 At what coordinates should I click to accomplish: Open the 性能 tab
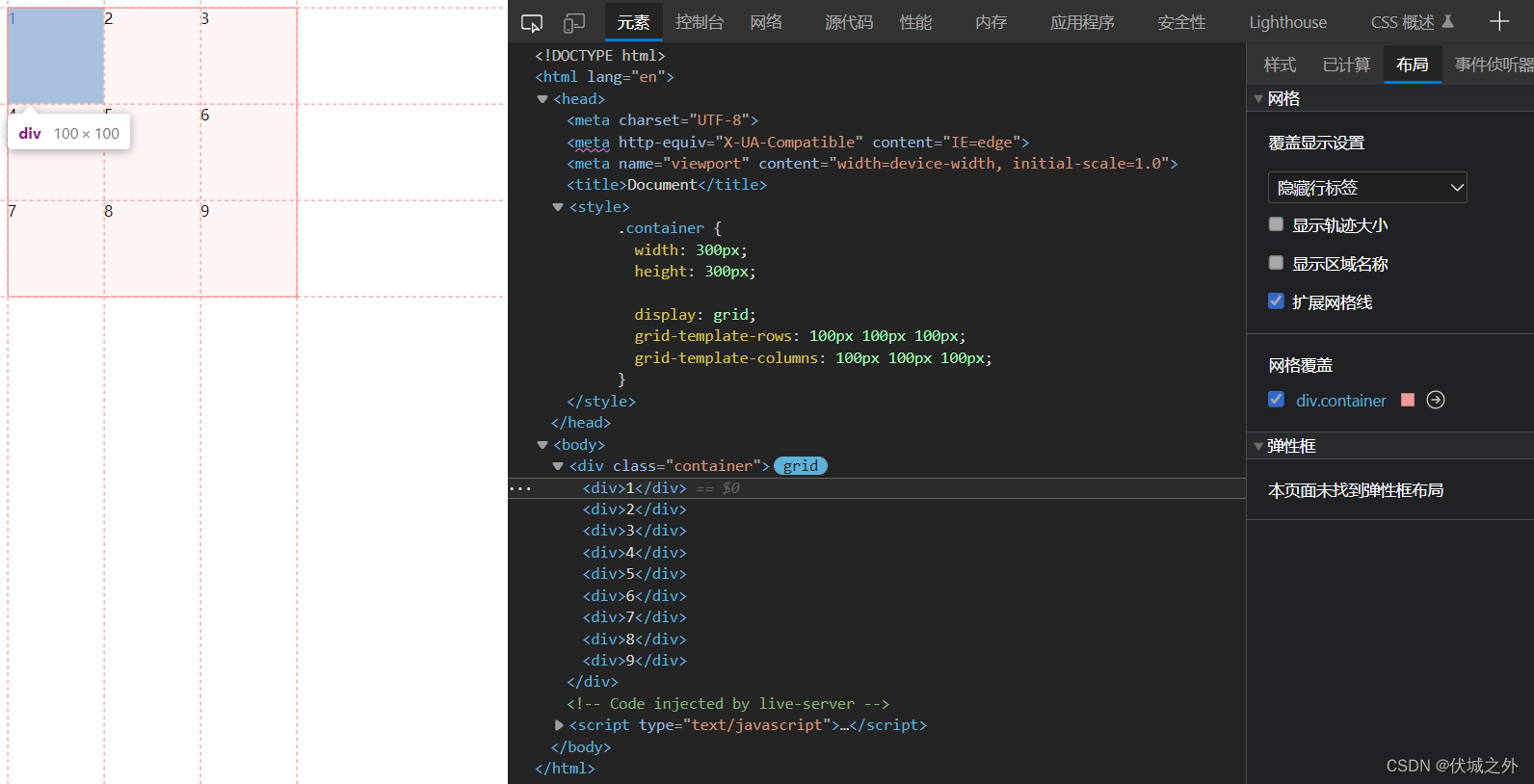[915, 22]
